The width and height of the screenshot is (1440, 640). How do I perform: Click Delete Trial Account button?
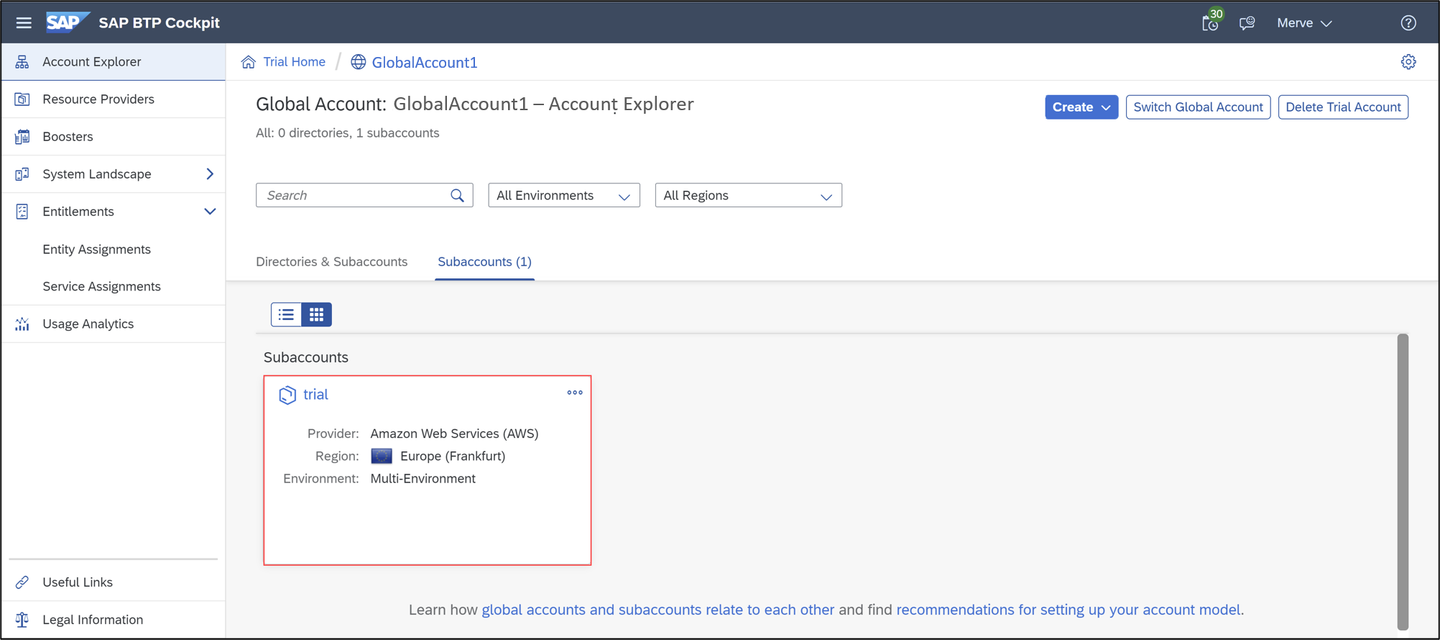point(1343,107)
